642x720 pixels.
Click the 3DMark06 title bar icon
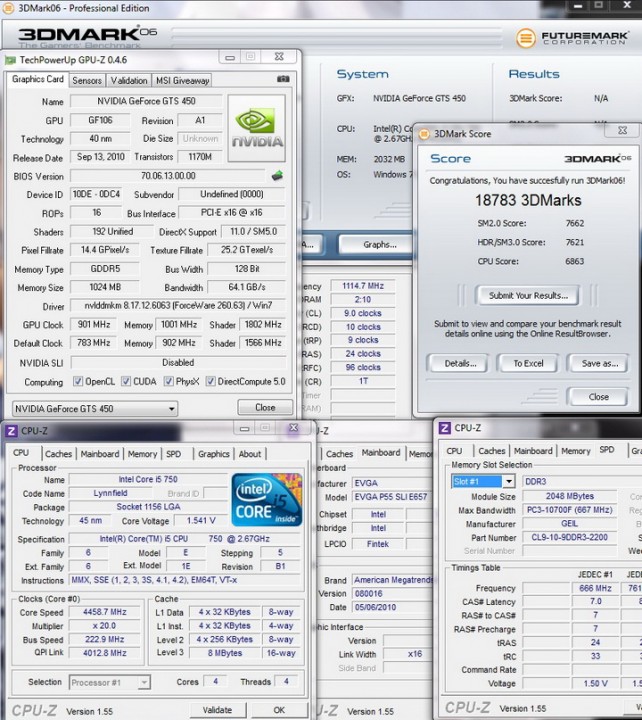(8, 8)
